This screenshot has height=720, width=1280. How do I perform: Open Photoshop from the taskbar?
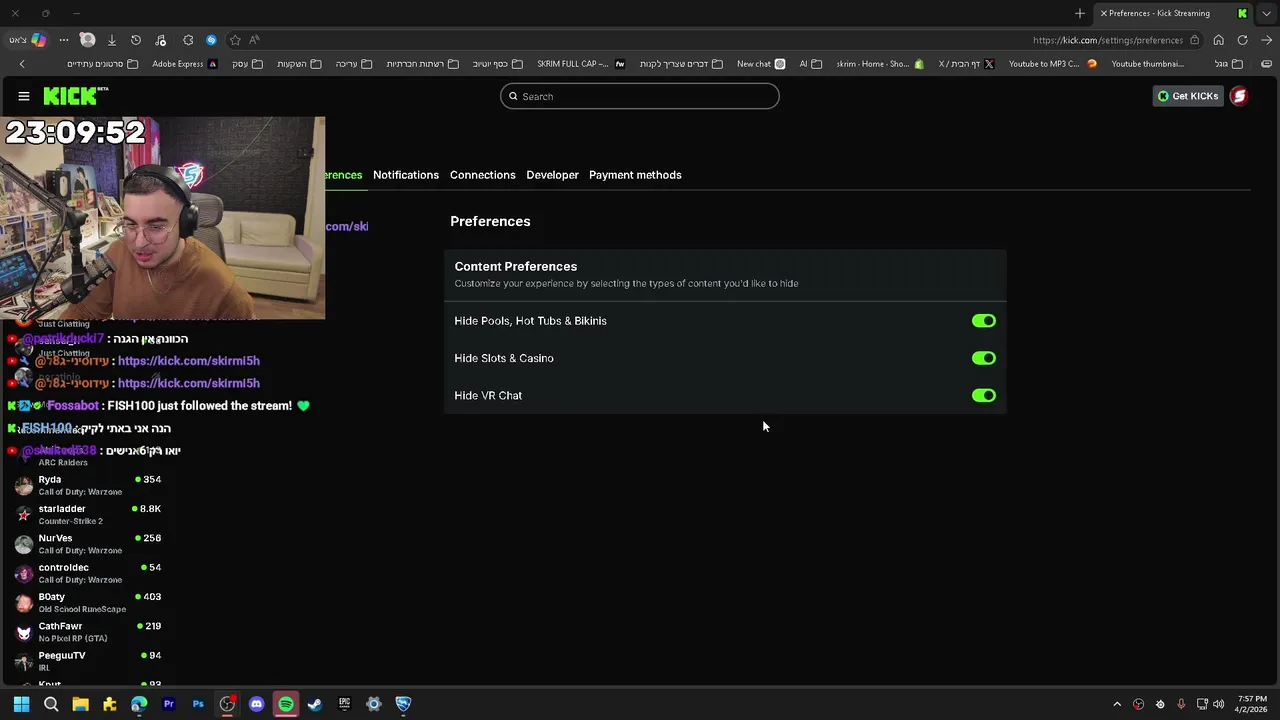click(x=198, y=704)
